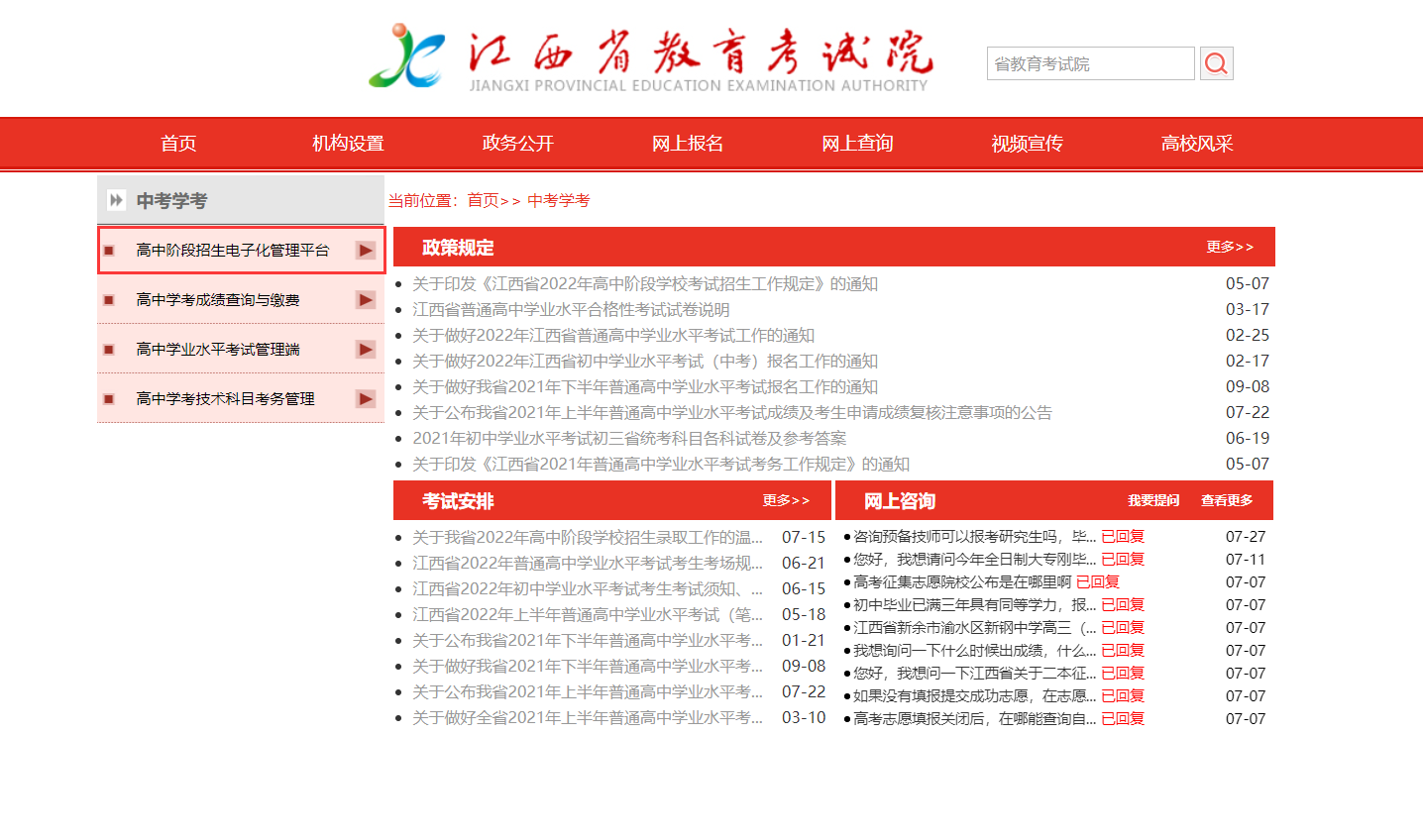
Task: Select 网上查询 in the navigation bar
Action: [857, 144]
